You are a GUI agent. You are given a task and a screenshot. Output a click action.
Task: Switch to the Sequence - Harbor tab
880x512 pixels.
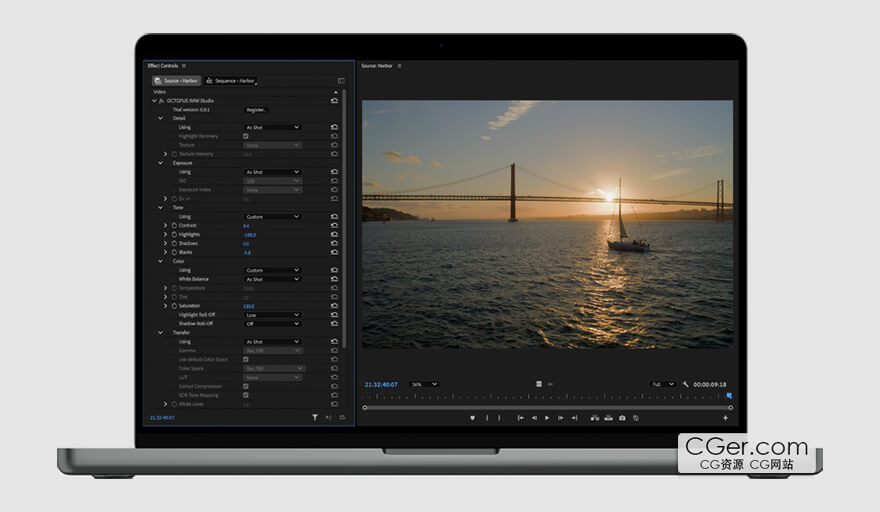(x=231, y=81)
